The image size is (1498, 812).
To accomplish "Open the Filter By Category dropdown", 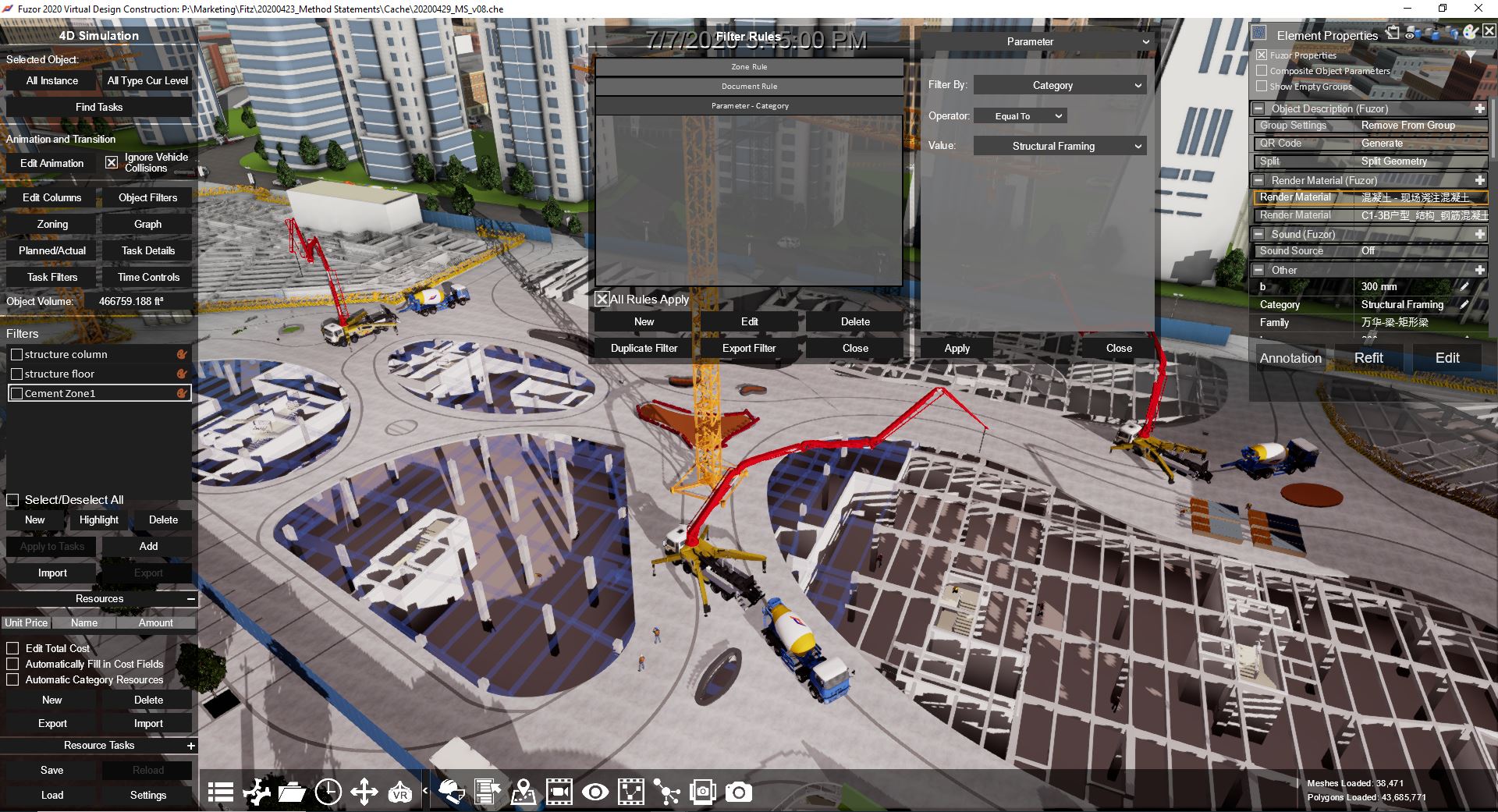I will [x=1060, y=85].
